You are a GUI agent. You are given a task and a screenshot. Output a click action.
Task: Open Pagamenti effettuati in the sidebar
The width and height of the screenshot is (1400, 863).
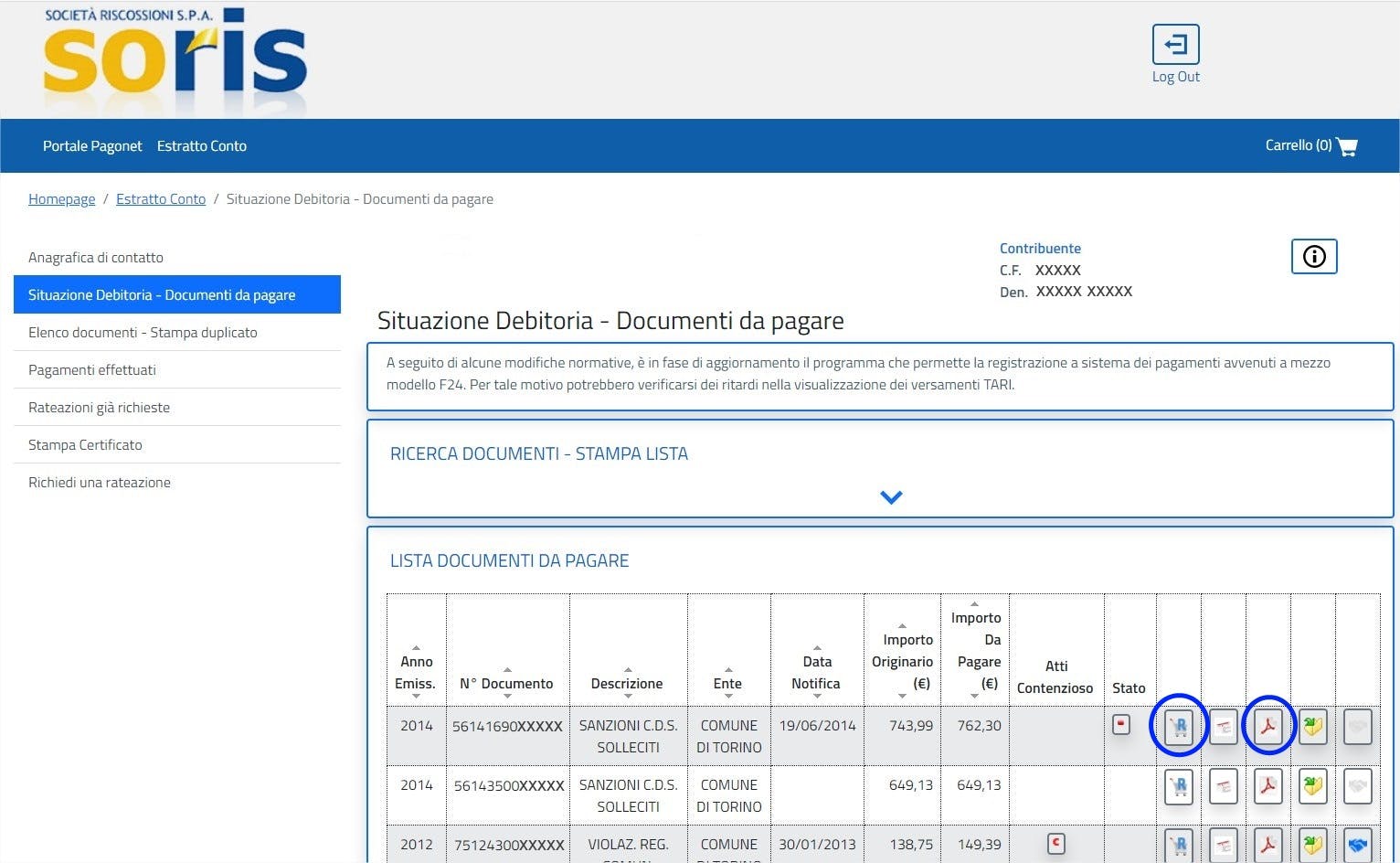92,369
